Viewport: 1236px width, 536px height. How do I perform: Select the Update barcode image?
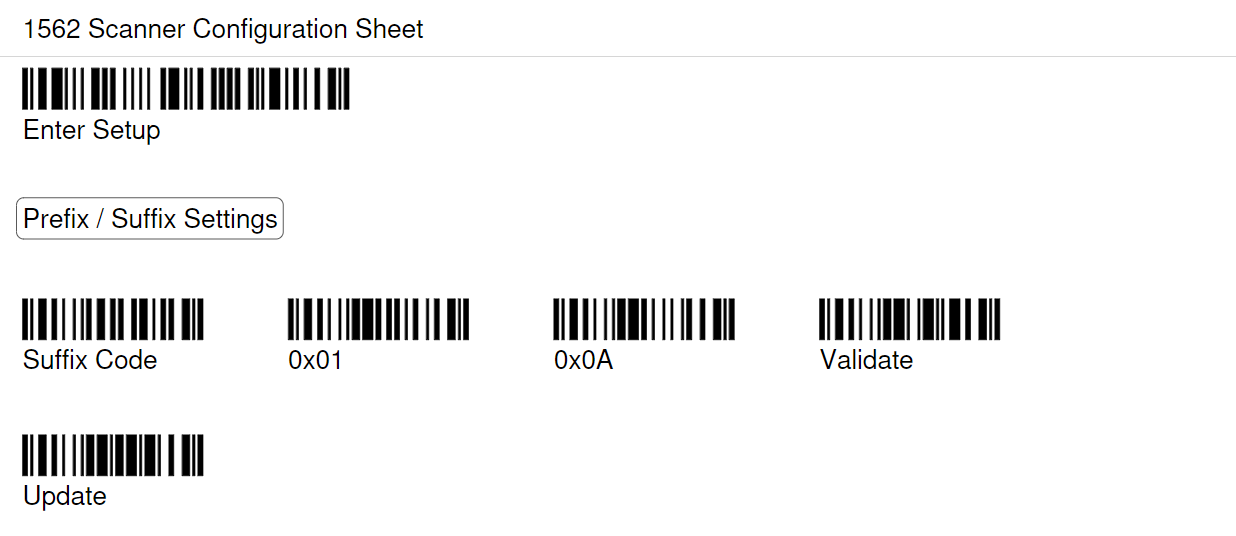pyautogui.click(x=113, y=456)
